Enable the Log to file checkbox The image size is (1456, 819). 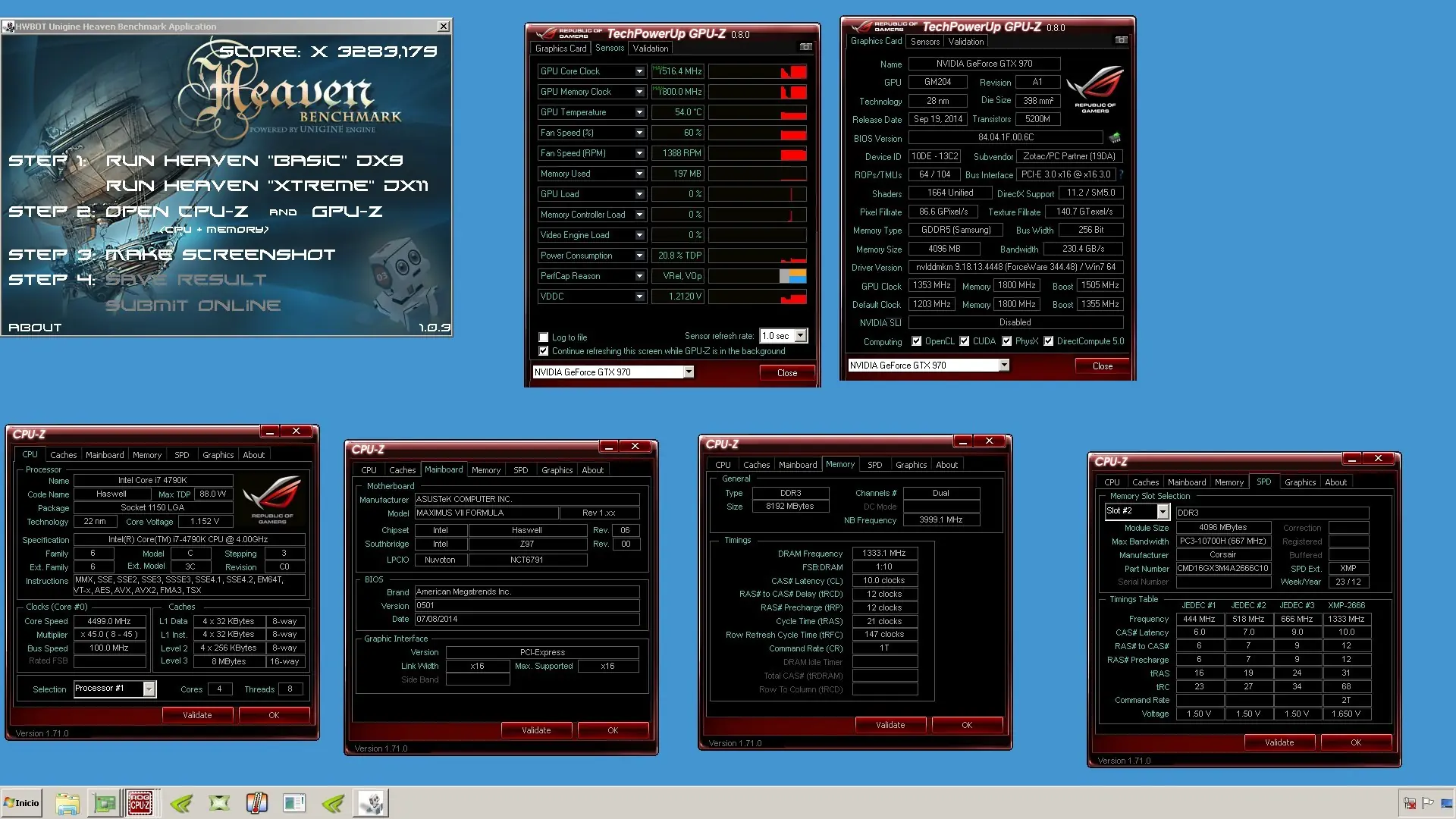pos(543,337)
